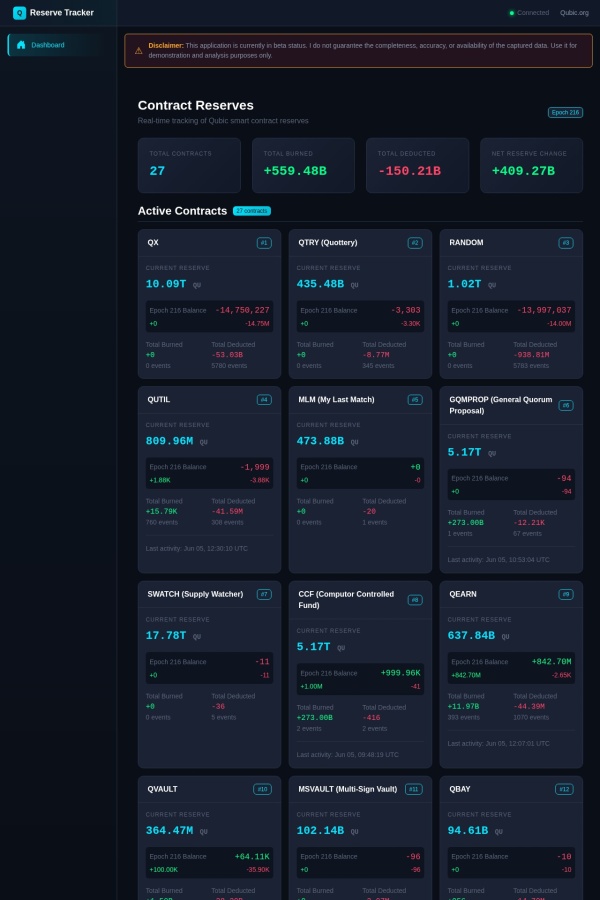
Task: Select QX total deducted -53.03B
Action: tap(227, 355)
